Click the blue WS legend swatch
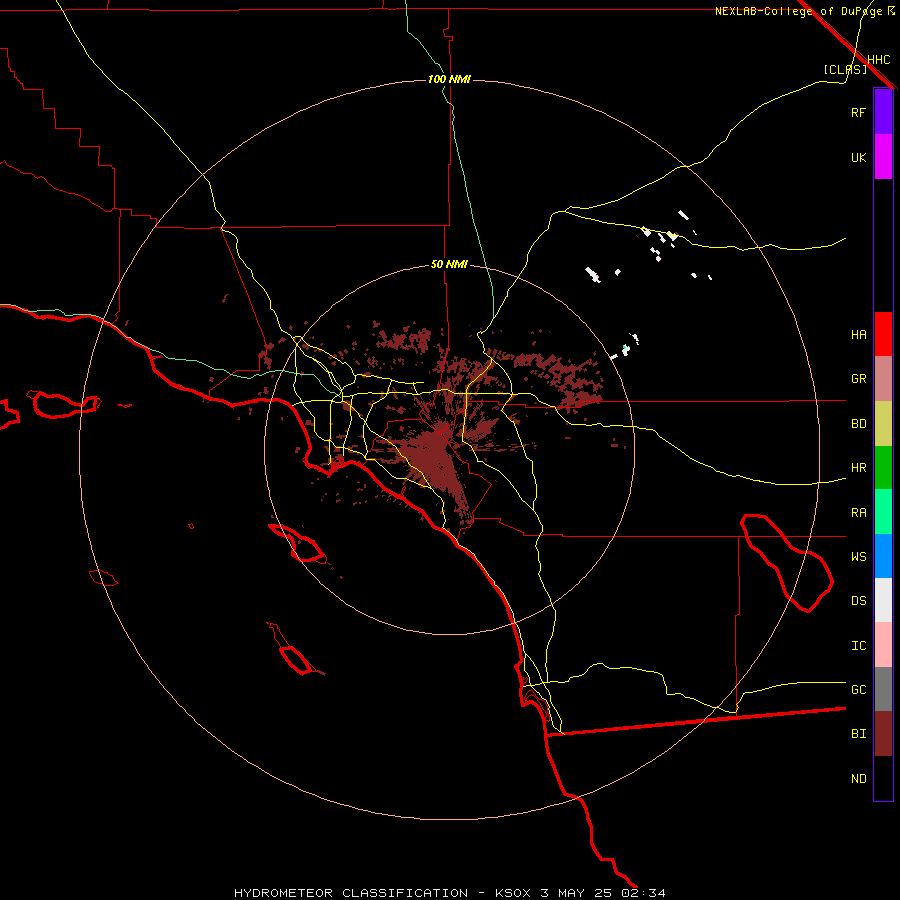900x900 pixels. [x=883, y=556]
